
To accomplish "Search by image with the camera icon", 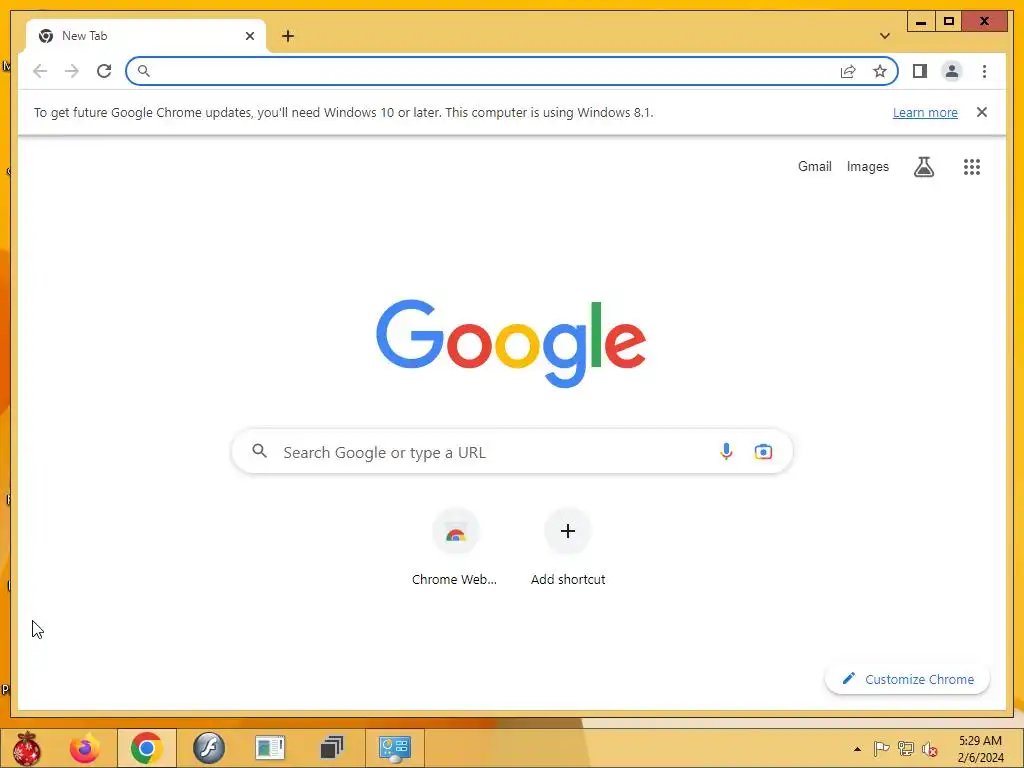I will (x=763, y=451).
